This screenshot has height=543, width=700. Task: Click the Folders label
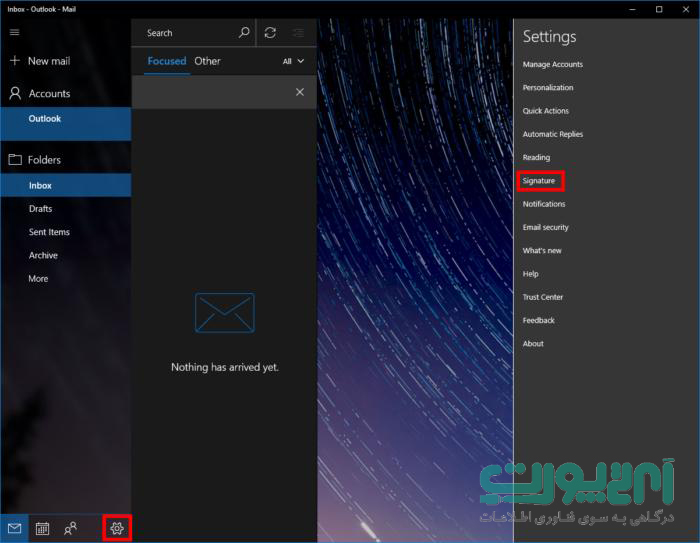44,159
